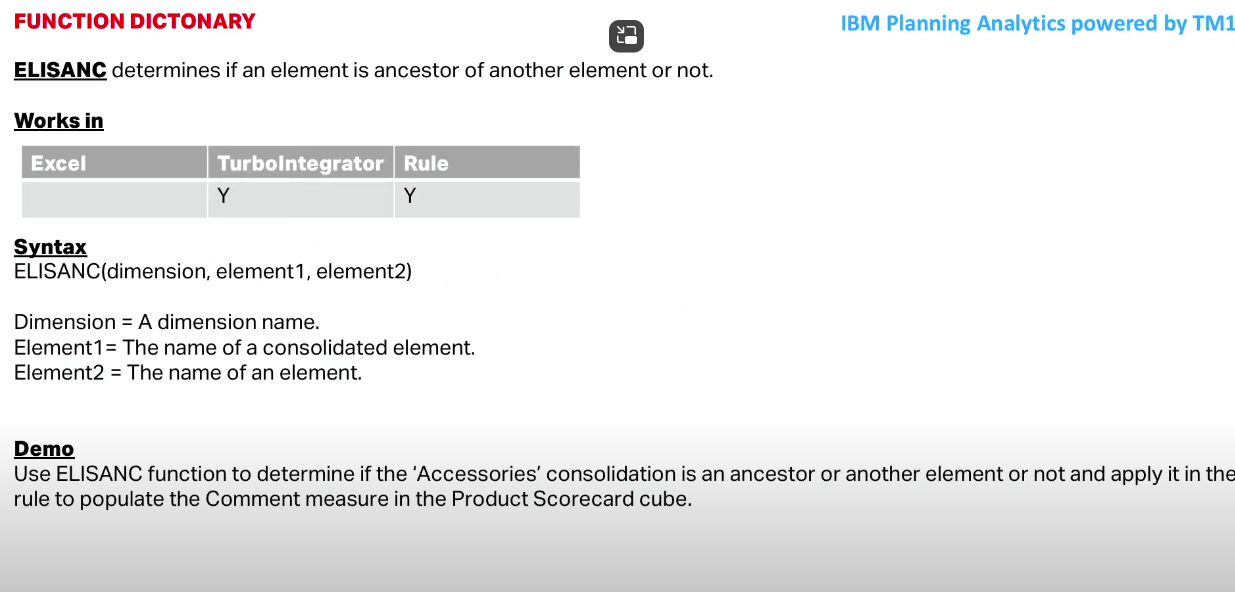The width and height of the screenshot is (1235, 592).
Task: Click the Demo heading
Action: tap(44, 449)
